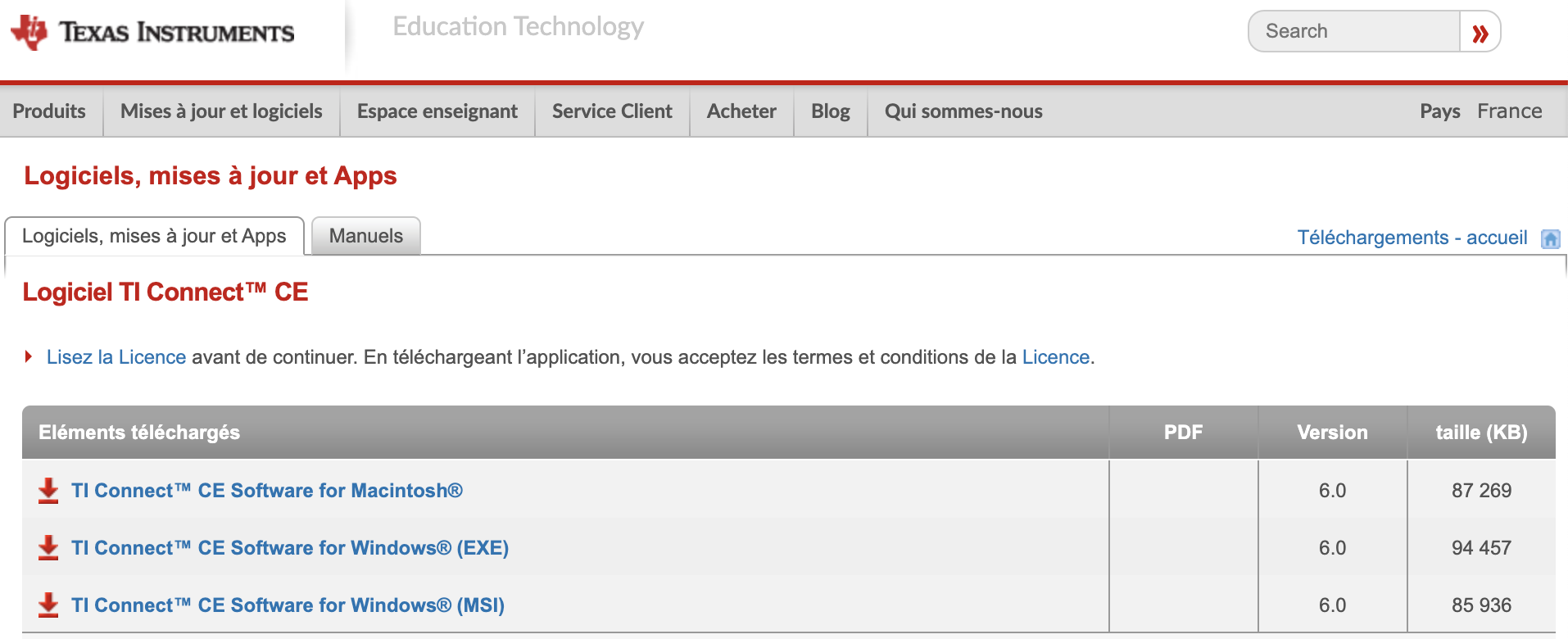The image size is (1568, 639).
Task: Click size value 85 936
Action: pos(1481,605)
